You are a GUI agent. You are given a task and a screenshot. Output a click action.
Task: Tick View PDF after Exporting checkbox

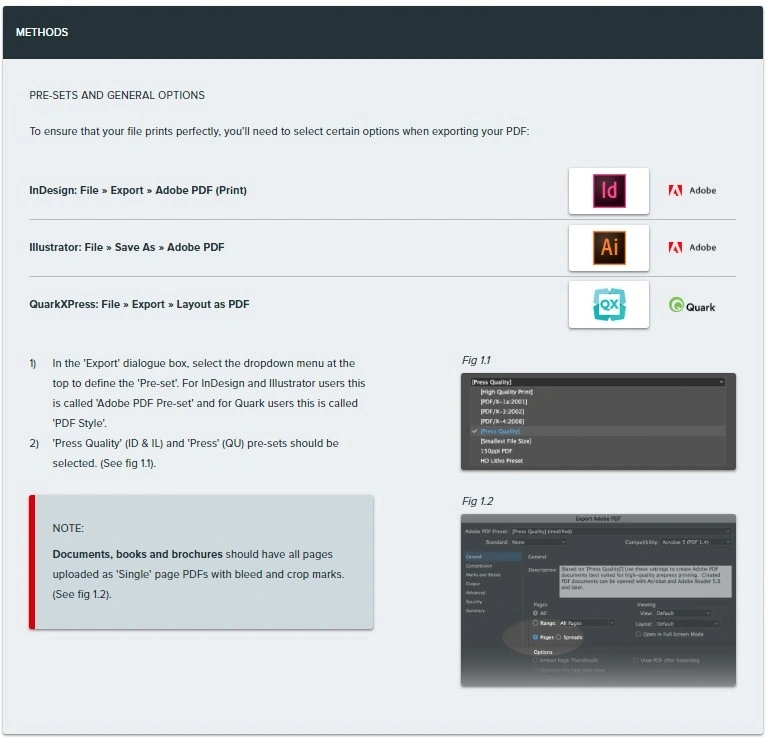point(636,660)
